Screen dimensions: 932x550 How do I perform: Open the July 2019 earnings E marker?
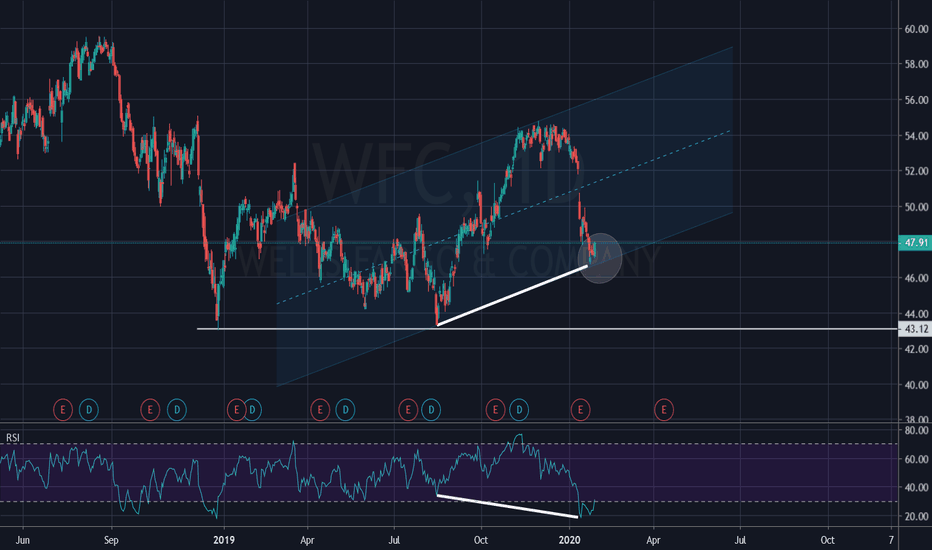tap(408, 410)
